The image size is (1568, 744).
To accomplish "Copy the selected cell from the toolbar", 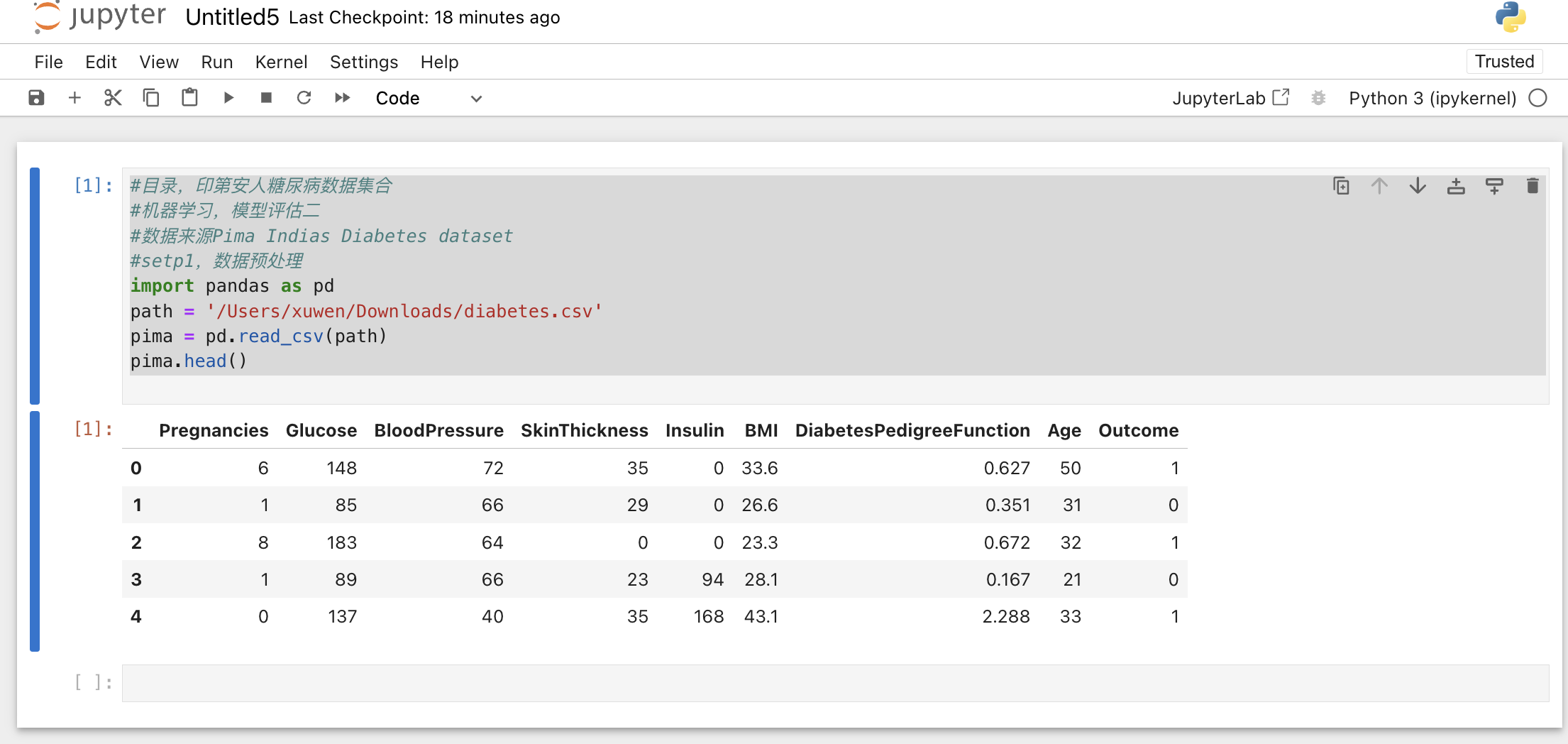I will [151, 98].
